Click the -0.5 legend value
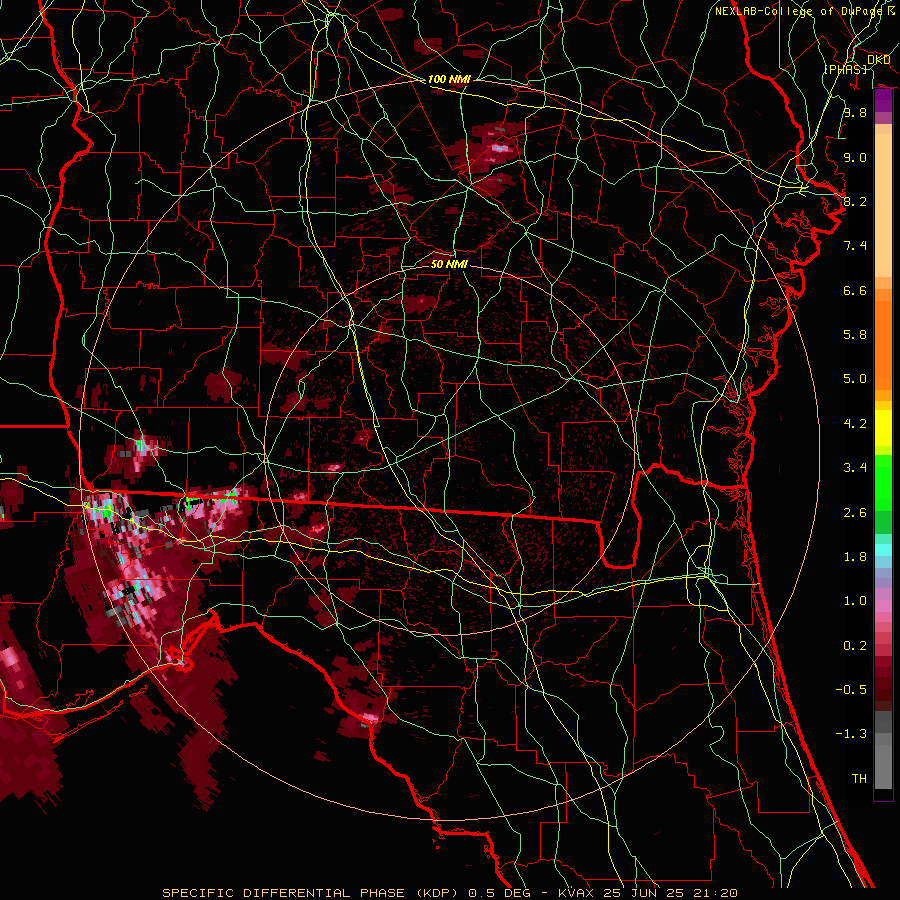This screenshot has height=900, width=900. (x=851, y=689)
